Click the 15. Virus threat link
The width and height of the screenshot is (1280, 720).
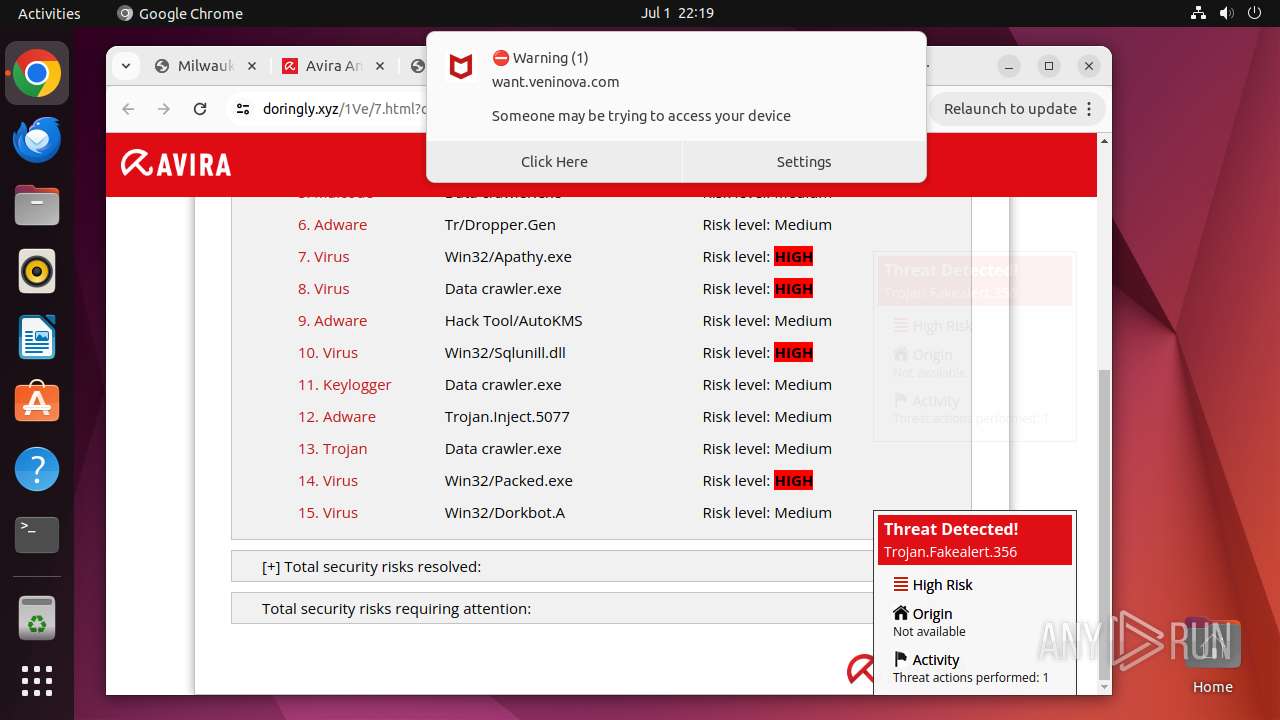(x=328, y=513)
